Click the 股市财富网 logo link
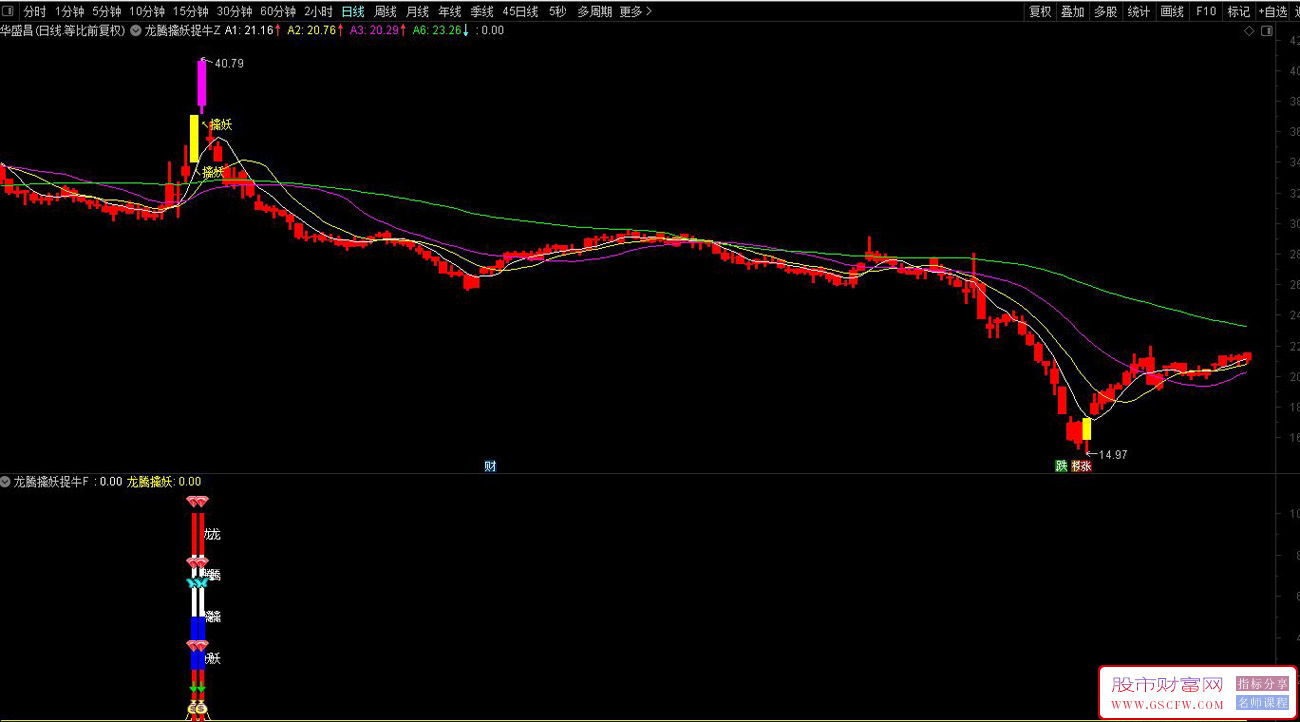1300x722 pixels. tap(1168, 685)
